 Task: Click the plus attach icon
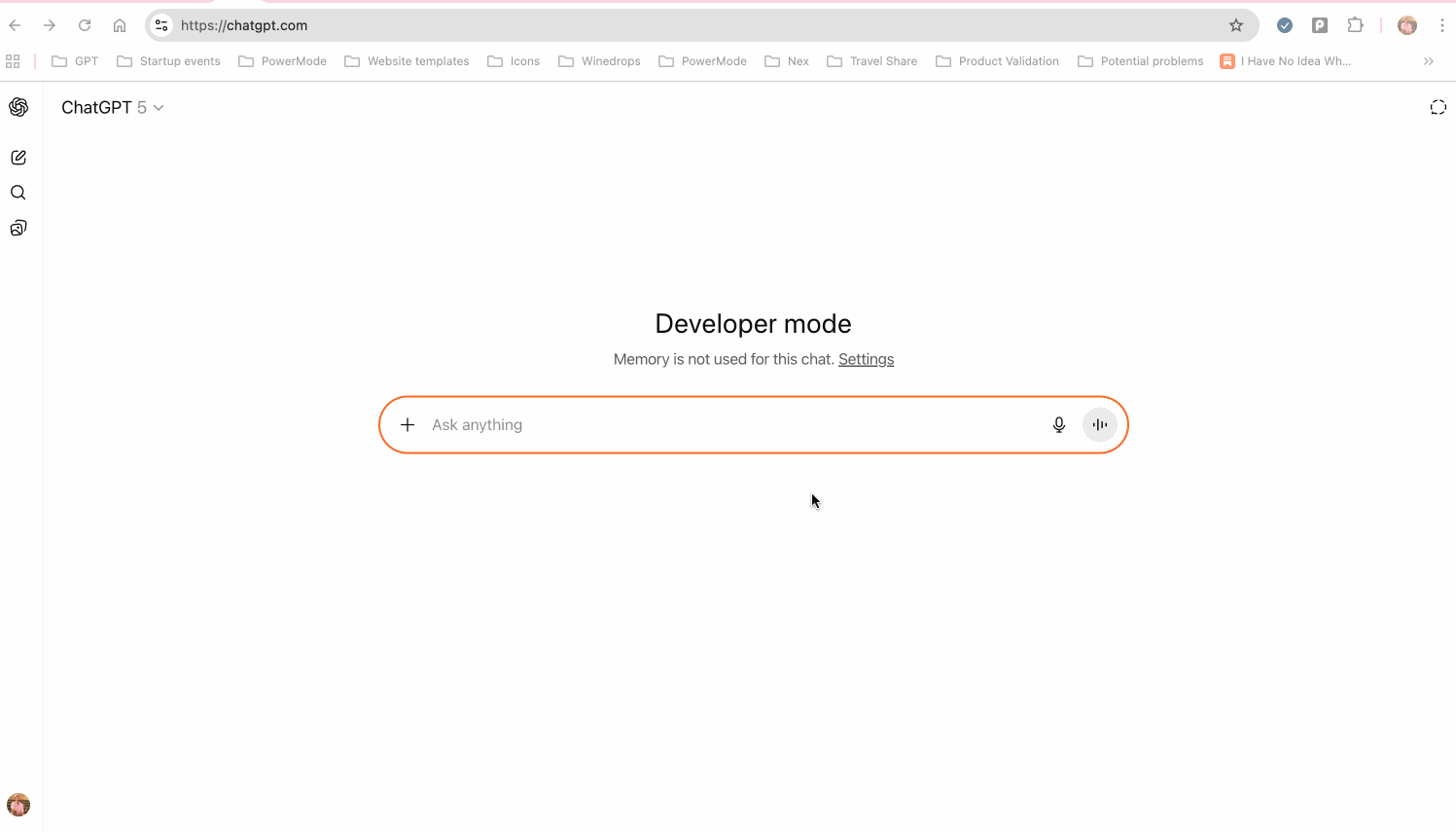click(x=408, y=424)
